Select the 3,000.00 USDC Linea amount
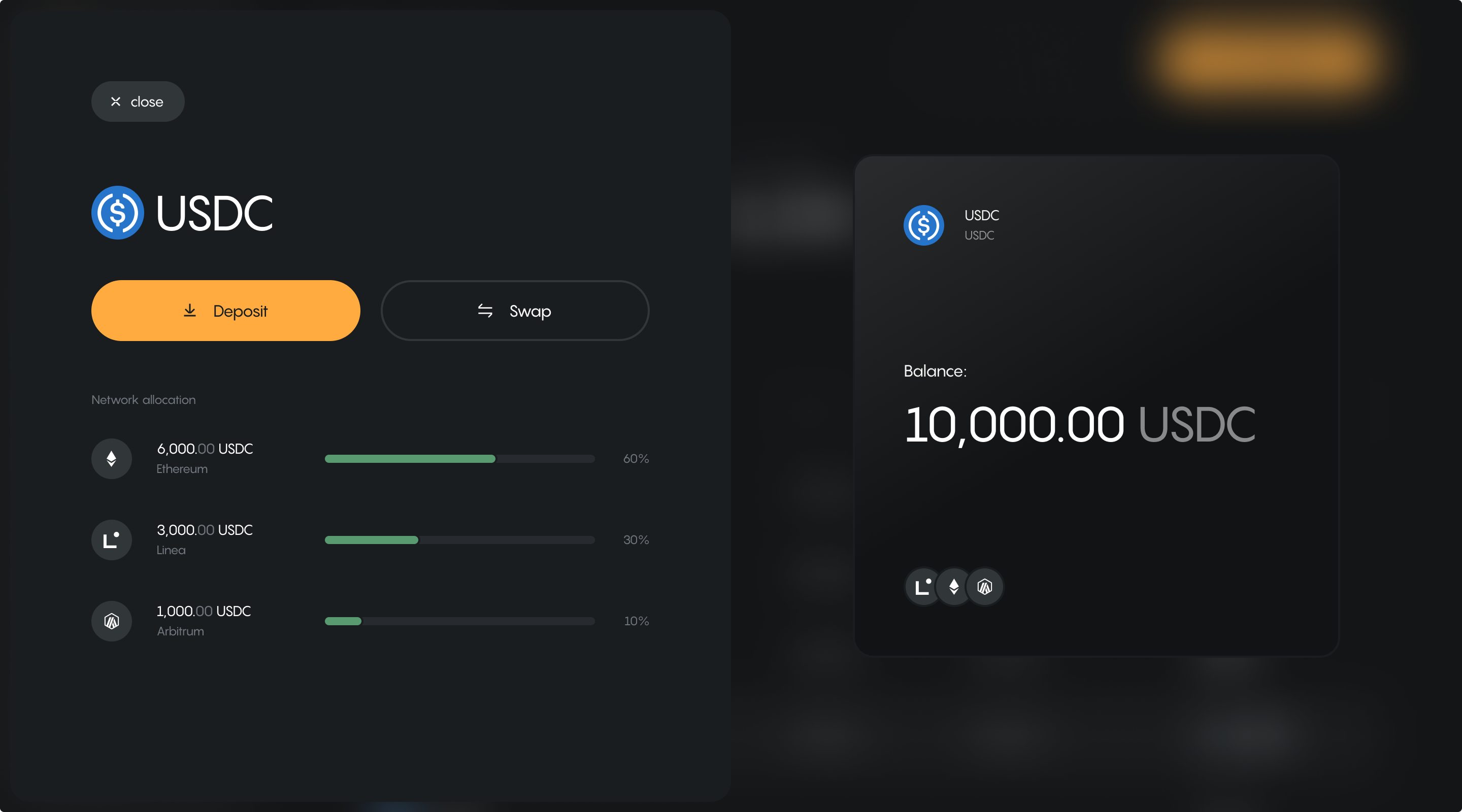 205,530
